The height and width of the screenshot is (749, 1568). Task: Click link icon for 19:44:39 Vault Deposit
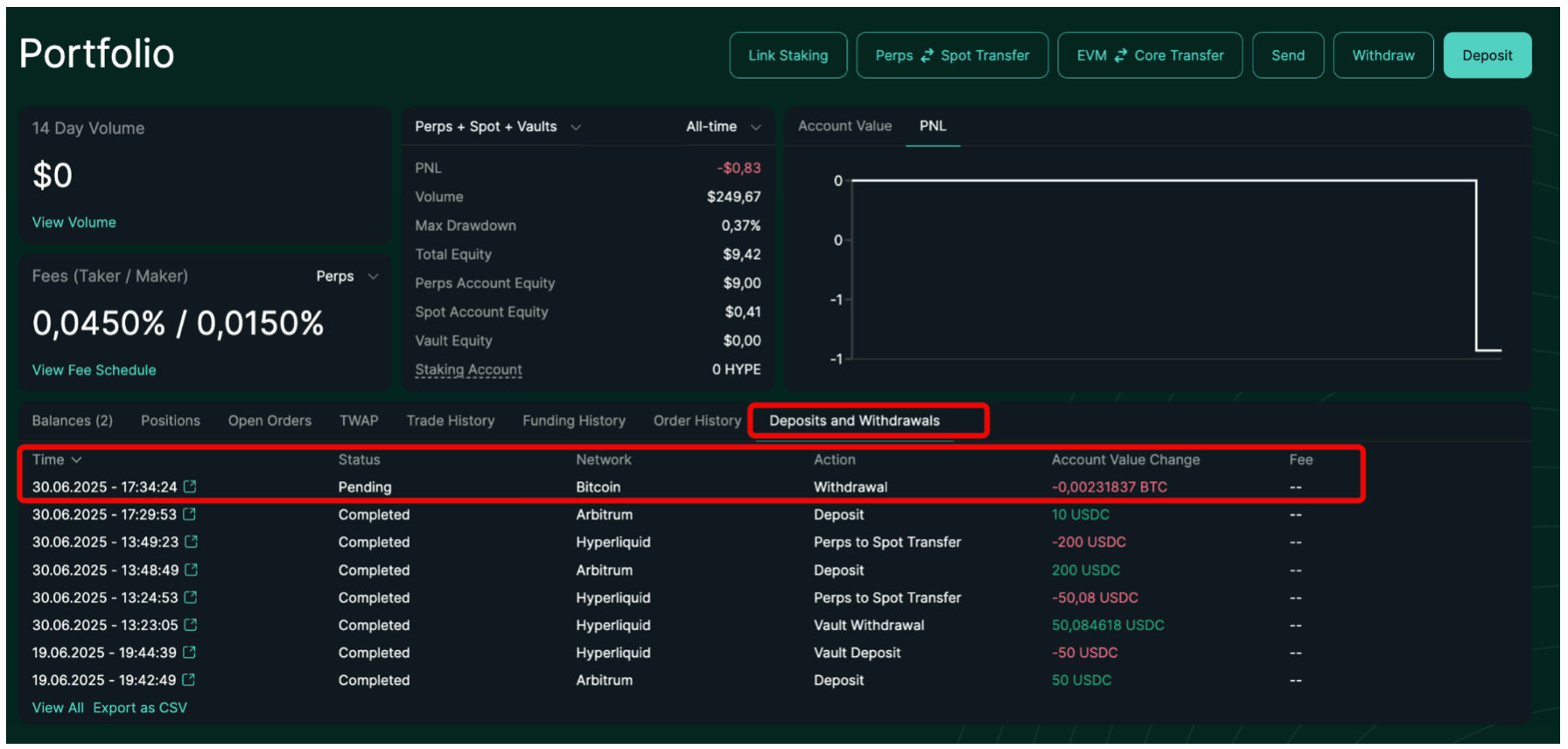(x=190, y=653)
